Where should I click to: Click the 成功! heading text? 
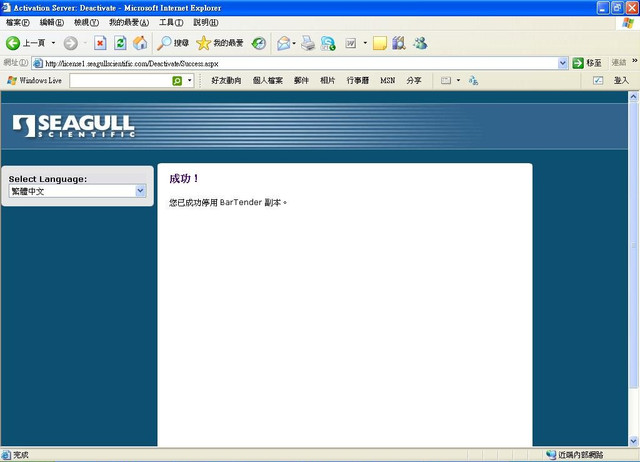(x=184, y=178)
